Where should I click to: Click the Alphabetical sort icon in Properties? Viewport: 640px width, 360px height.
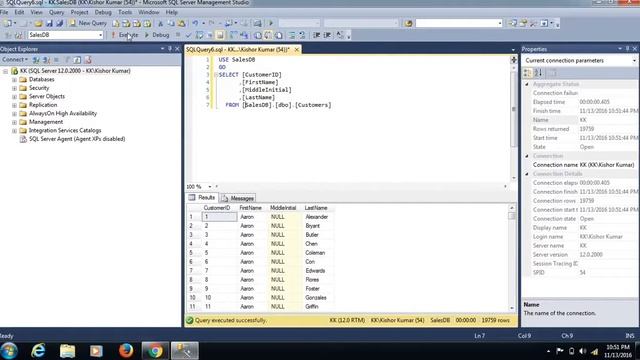(x=538, y=73)
